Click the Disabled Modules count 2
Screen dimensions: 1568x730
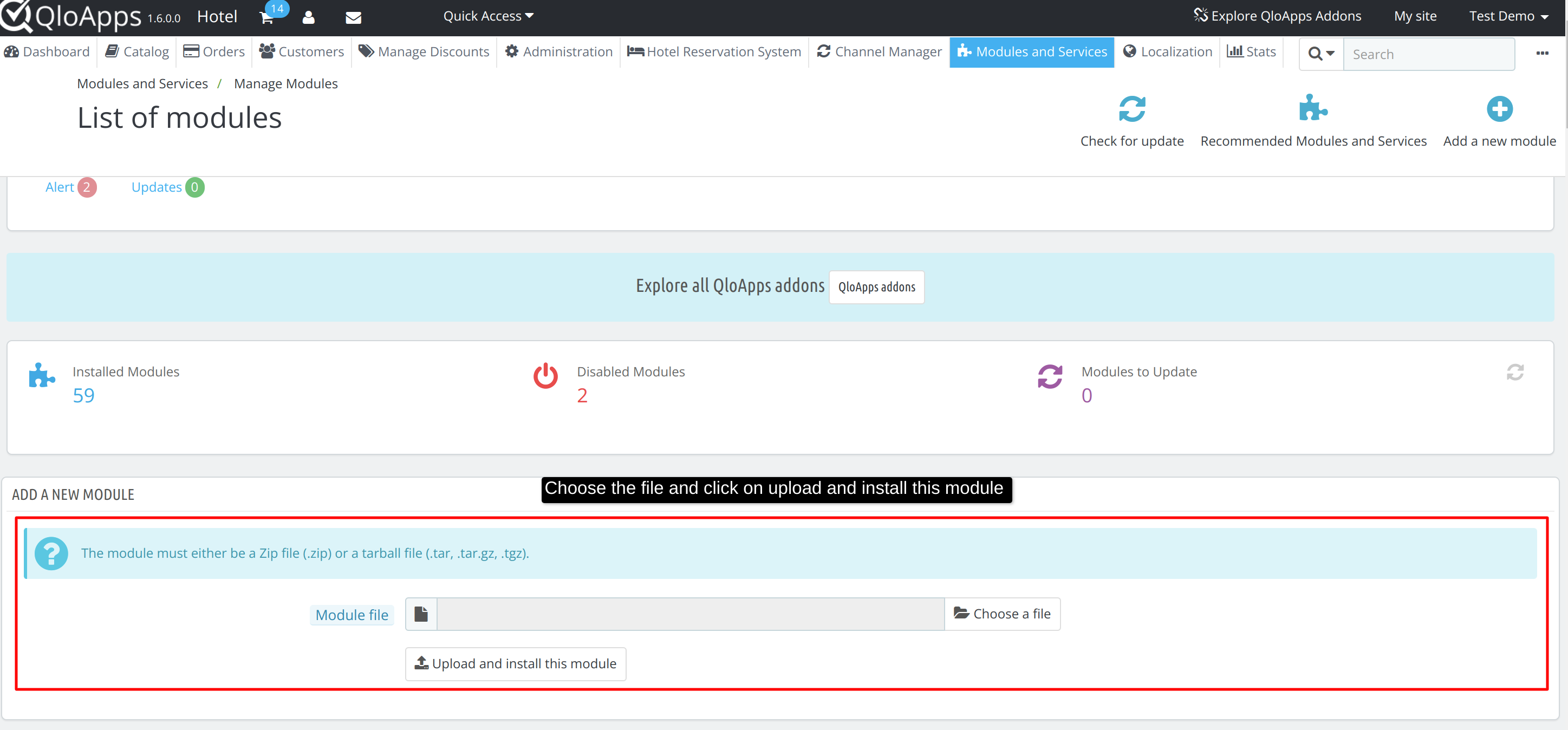click(x=582, y=396)
